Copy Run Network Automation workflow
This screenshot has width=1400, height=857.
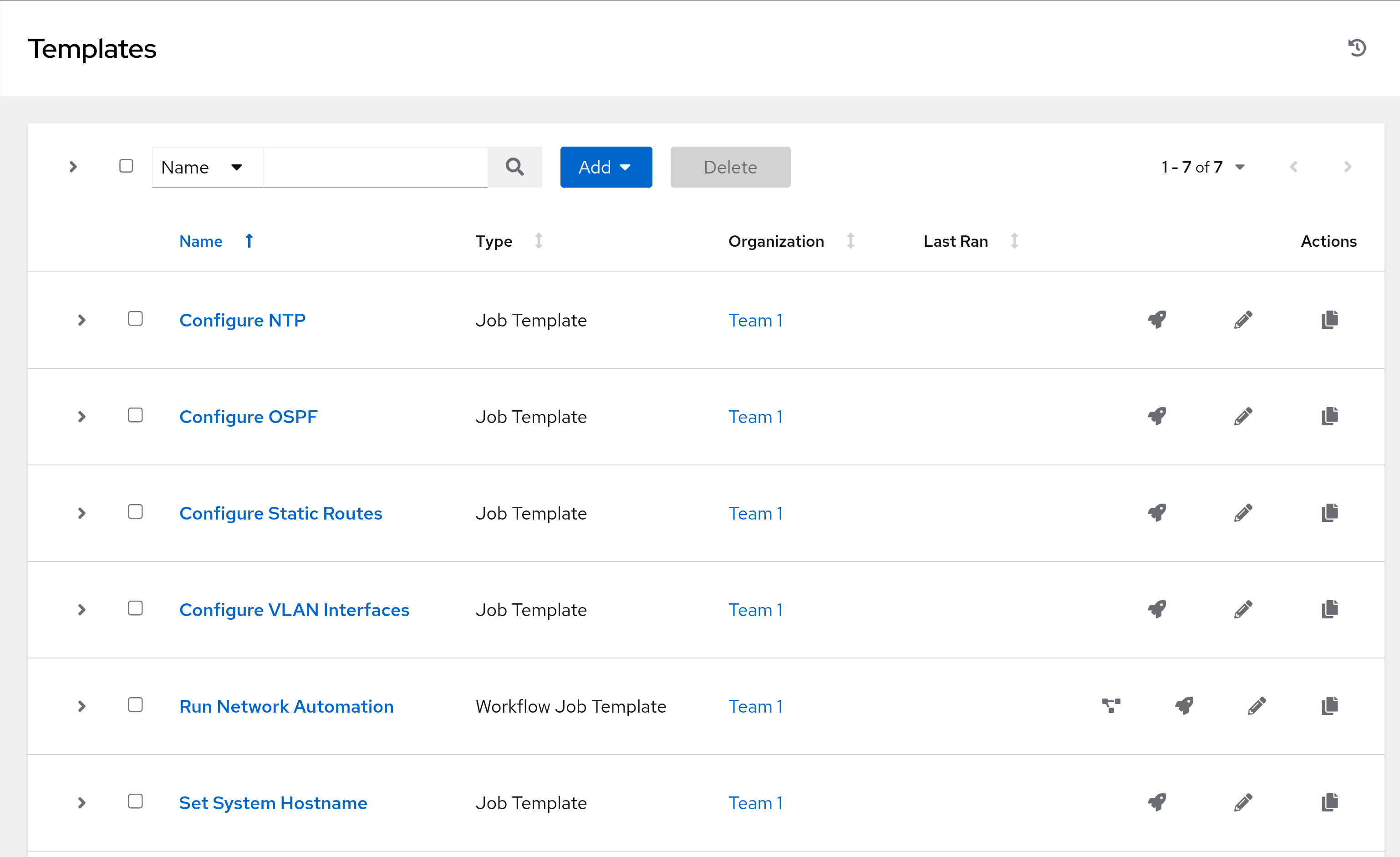(1329, 706)
